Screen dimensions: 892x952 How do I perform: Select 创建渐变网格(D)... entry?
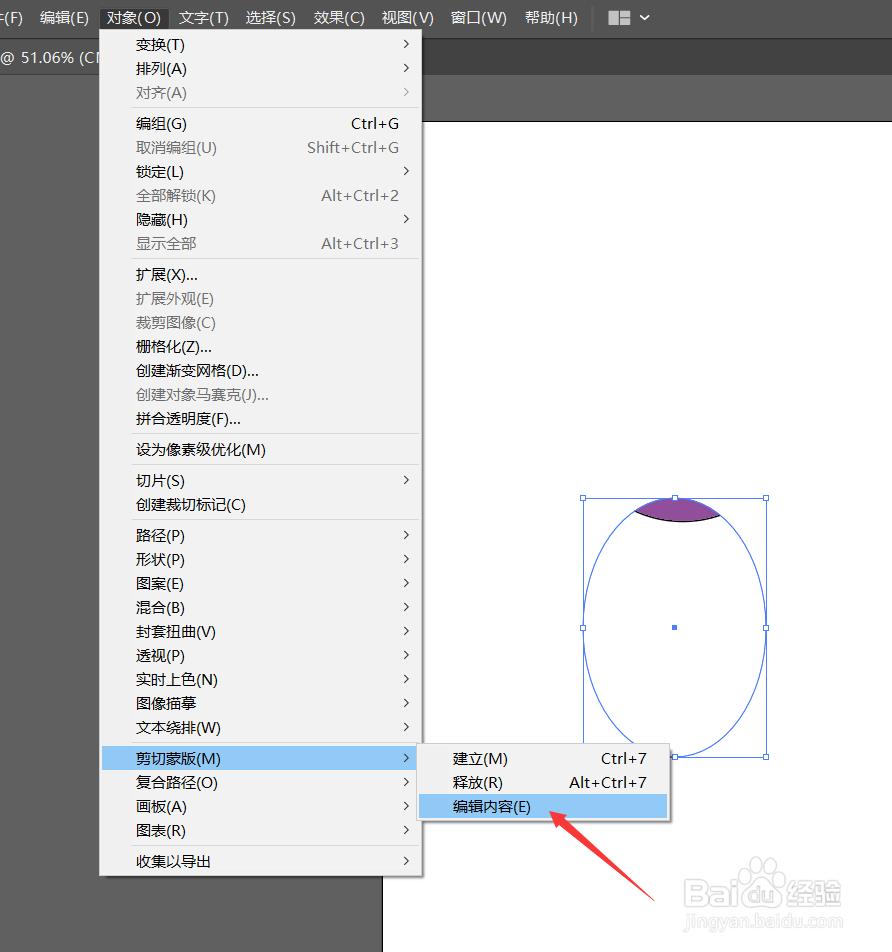click(x=260, y=371)
